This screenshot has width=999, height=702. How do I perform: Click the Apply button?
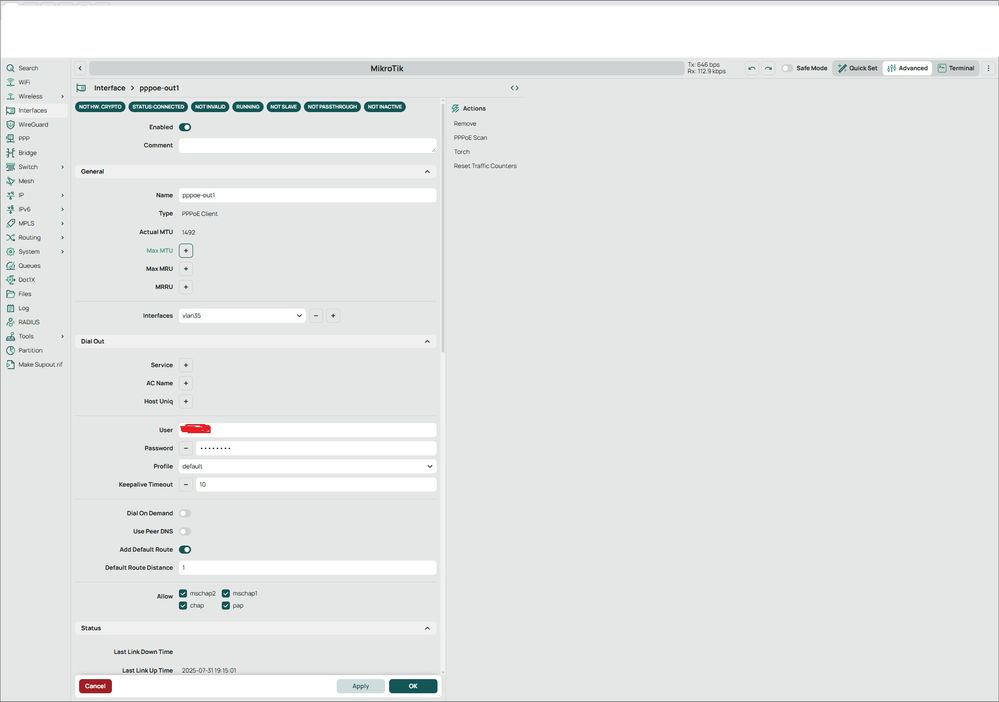click(360, 686)
